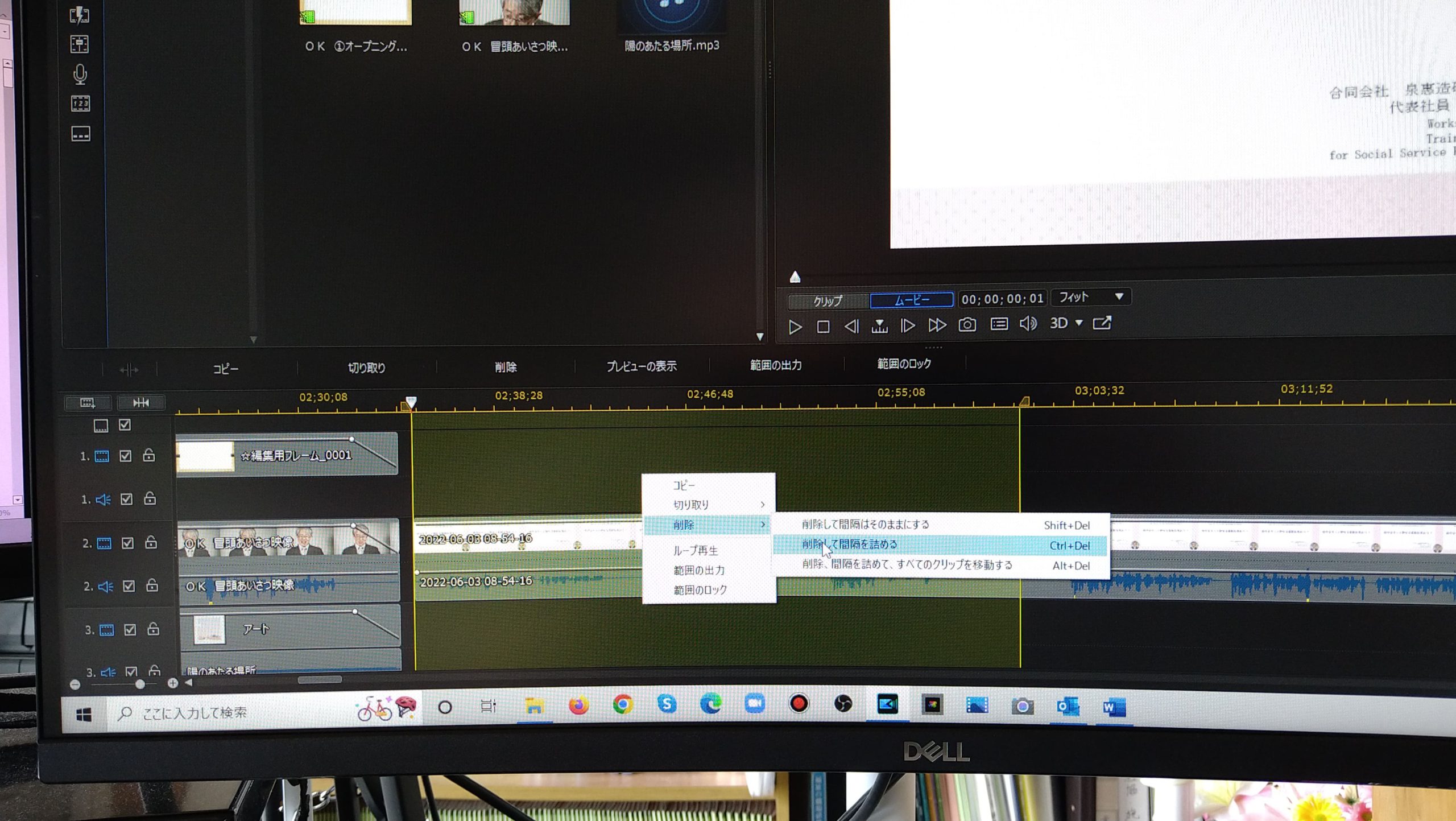Switch preview to クリップ mode
This screenshot has height=821, width=1456.
(828, 301)
